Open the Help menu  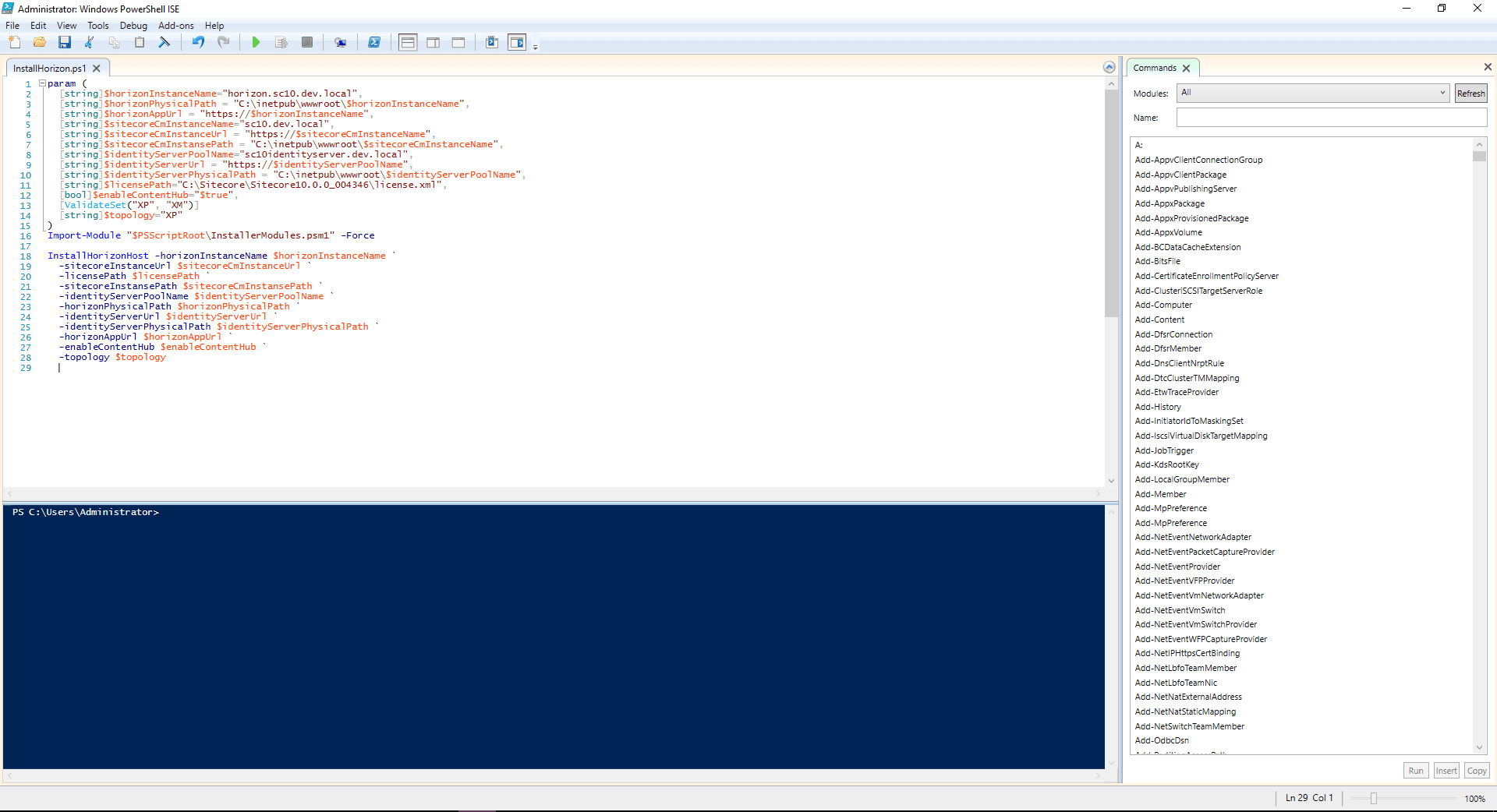[x=214, y=25]
